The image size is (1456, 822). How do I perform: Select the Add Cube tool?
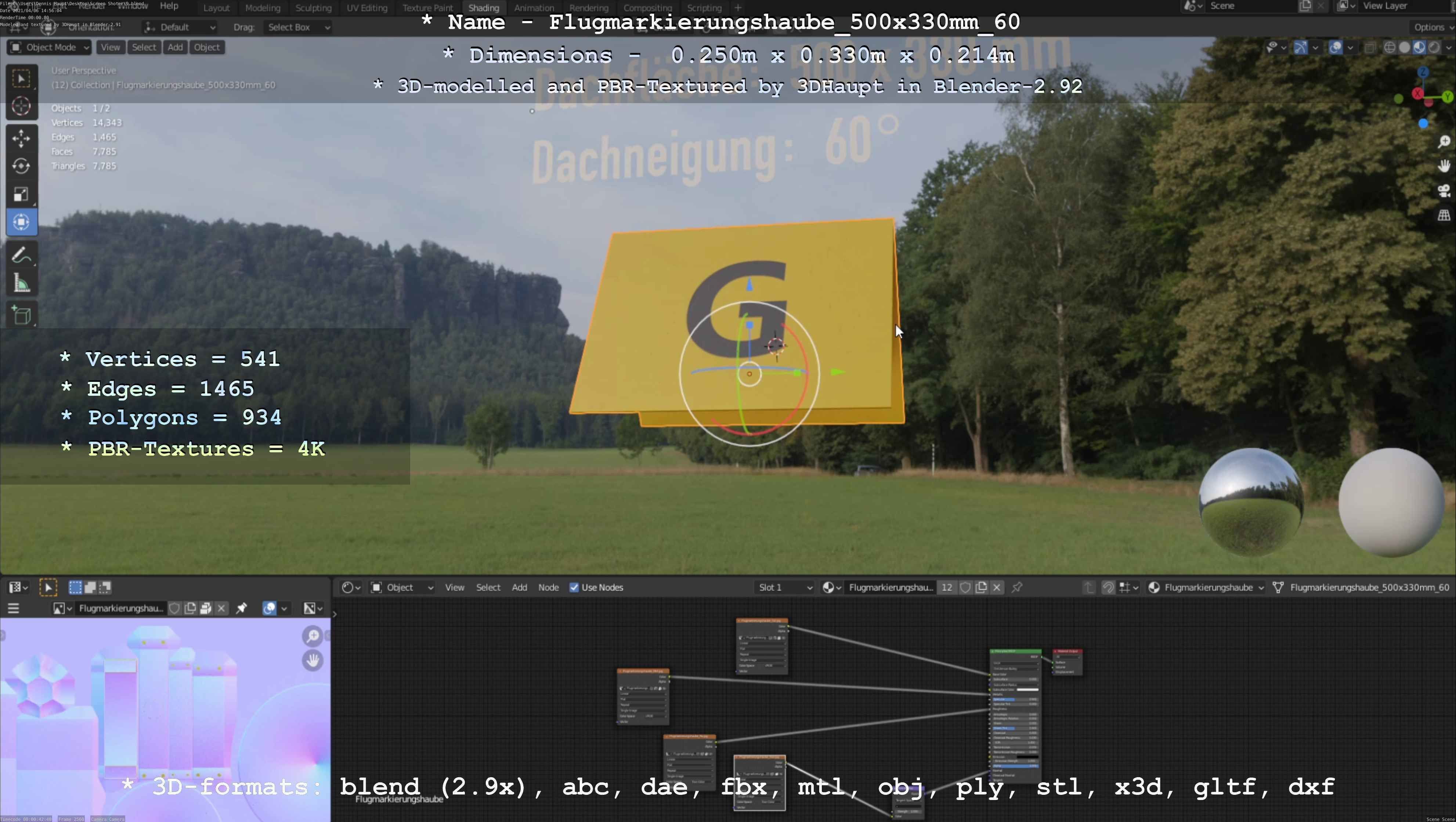coord(21,315)
